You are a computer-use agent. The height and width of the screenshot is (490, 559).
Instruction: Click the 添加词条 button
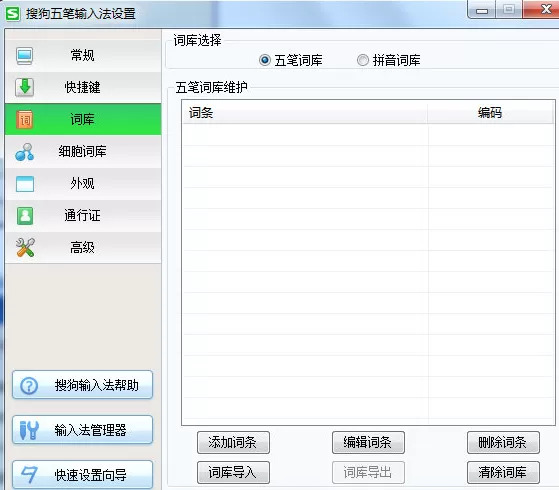coord(233,443)
